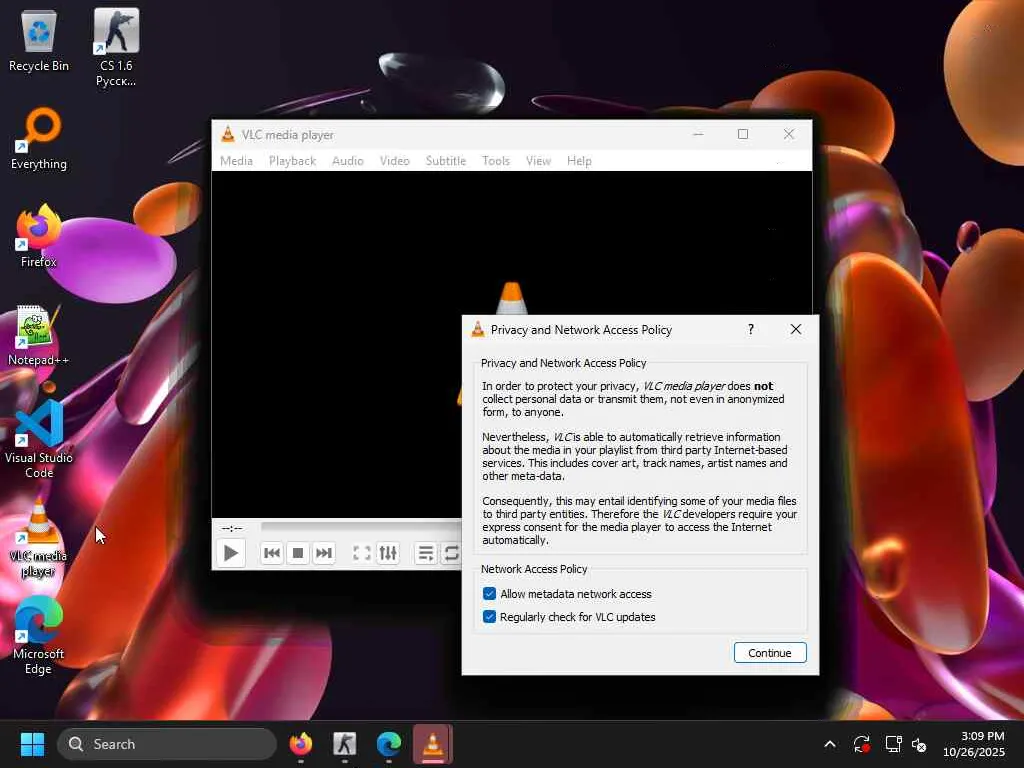This screenshot has width=1024, height=768.
Task: Click the taskbar Search box
Action: (167, 744)
